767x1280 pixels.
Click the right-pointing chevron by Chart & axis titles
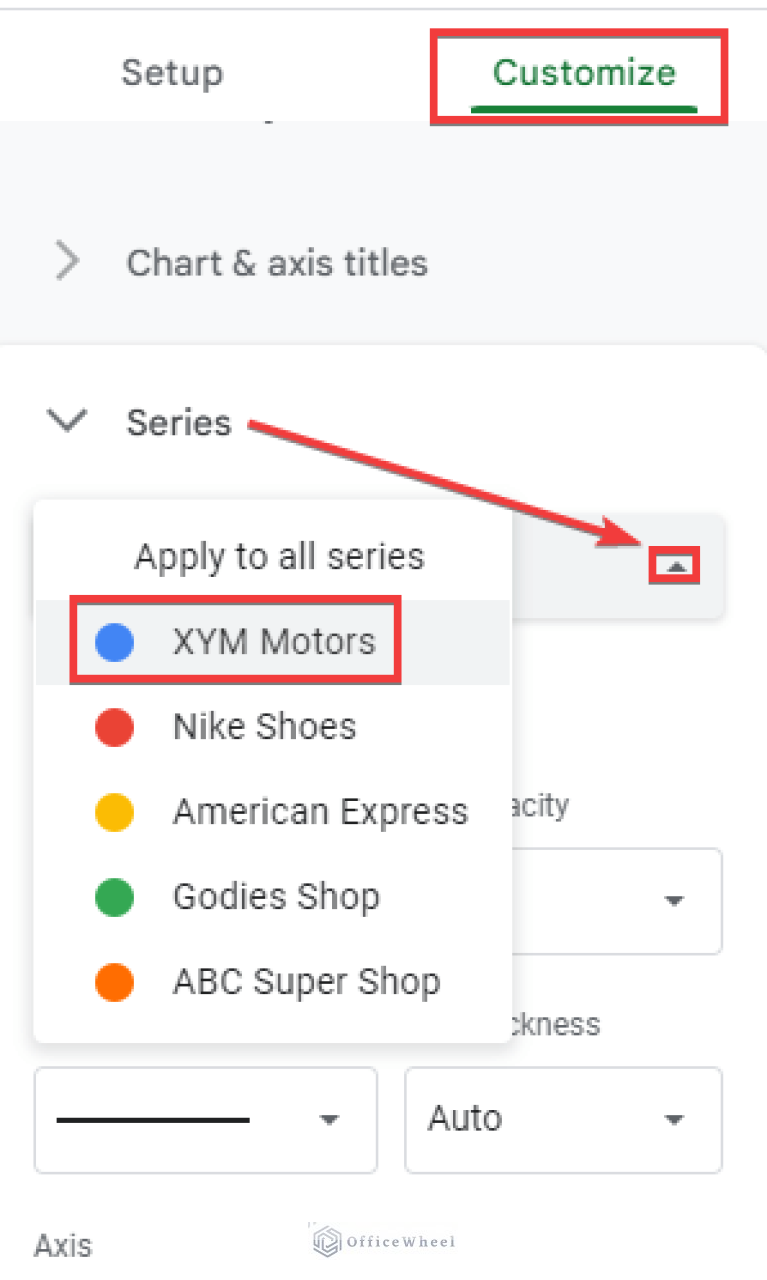pos(66,262)
